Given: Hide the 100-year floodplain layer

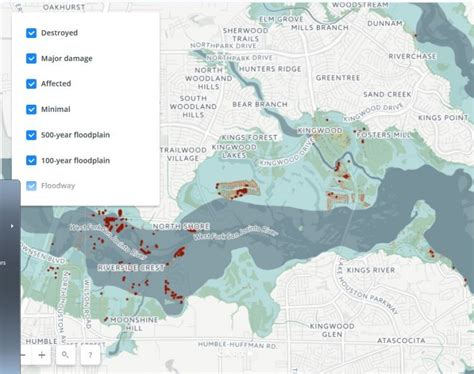Looking at the screenshot, I should pos(31,160).
